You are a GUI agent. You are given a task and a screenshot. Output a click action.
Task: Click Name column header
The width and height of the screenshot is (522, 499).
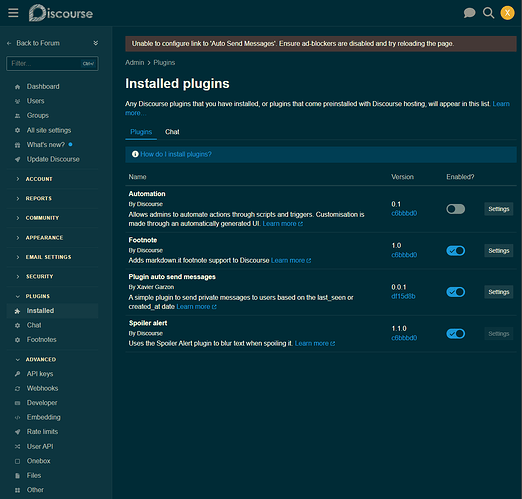[x=137, y=177]
